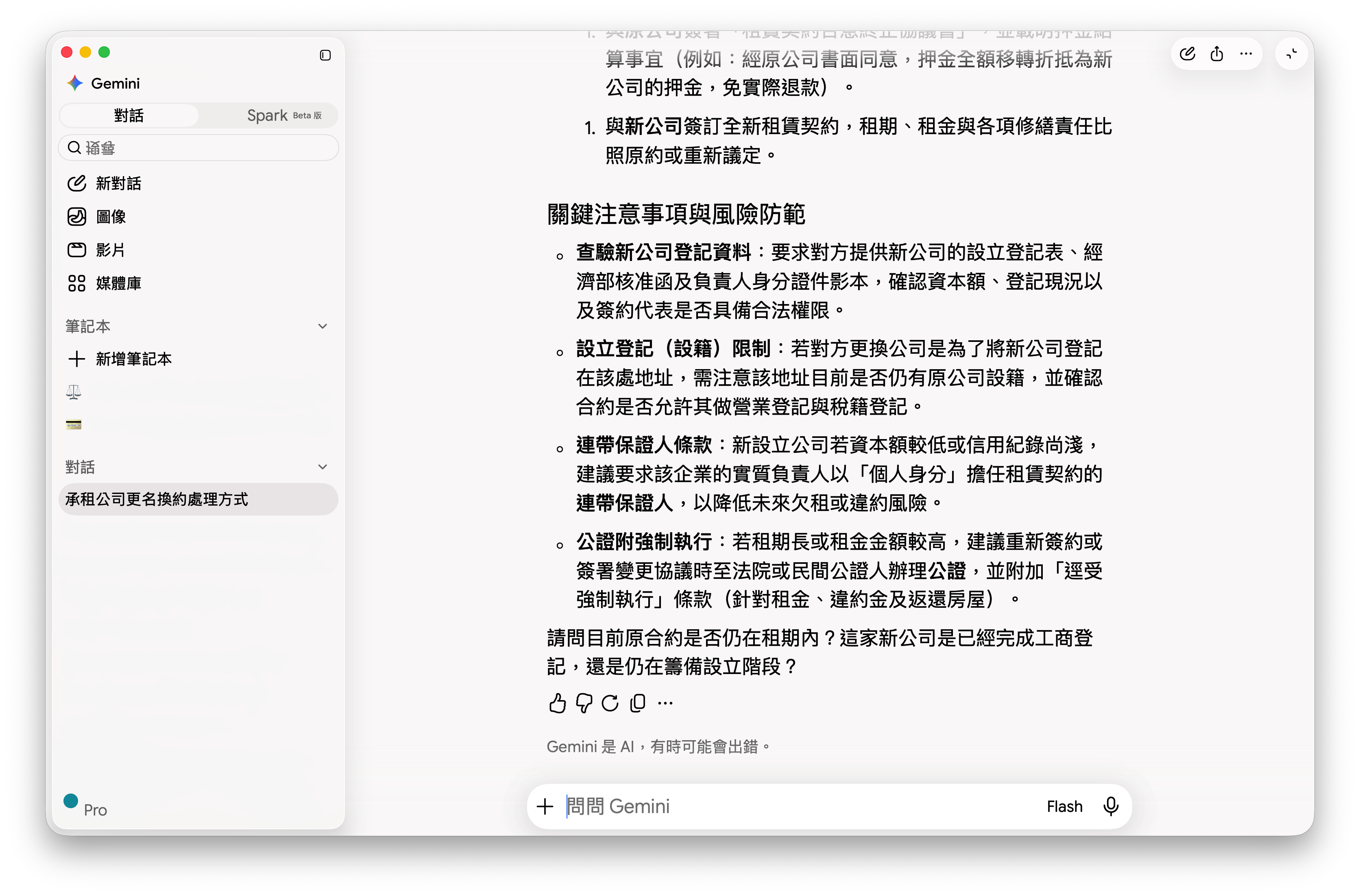The image size is (1360, 896).
Task: Regenerate the response with the refresh icon
Action: [x=610, y=703]
